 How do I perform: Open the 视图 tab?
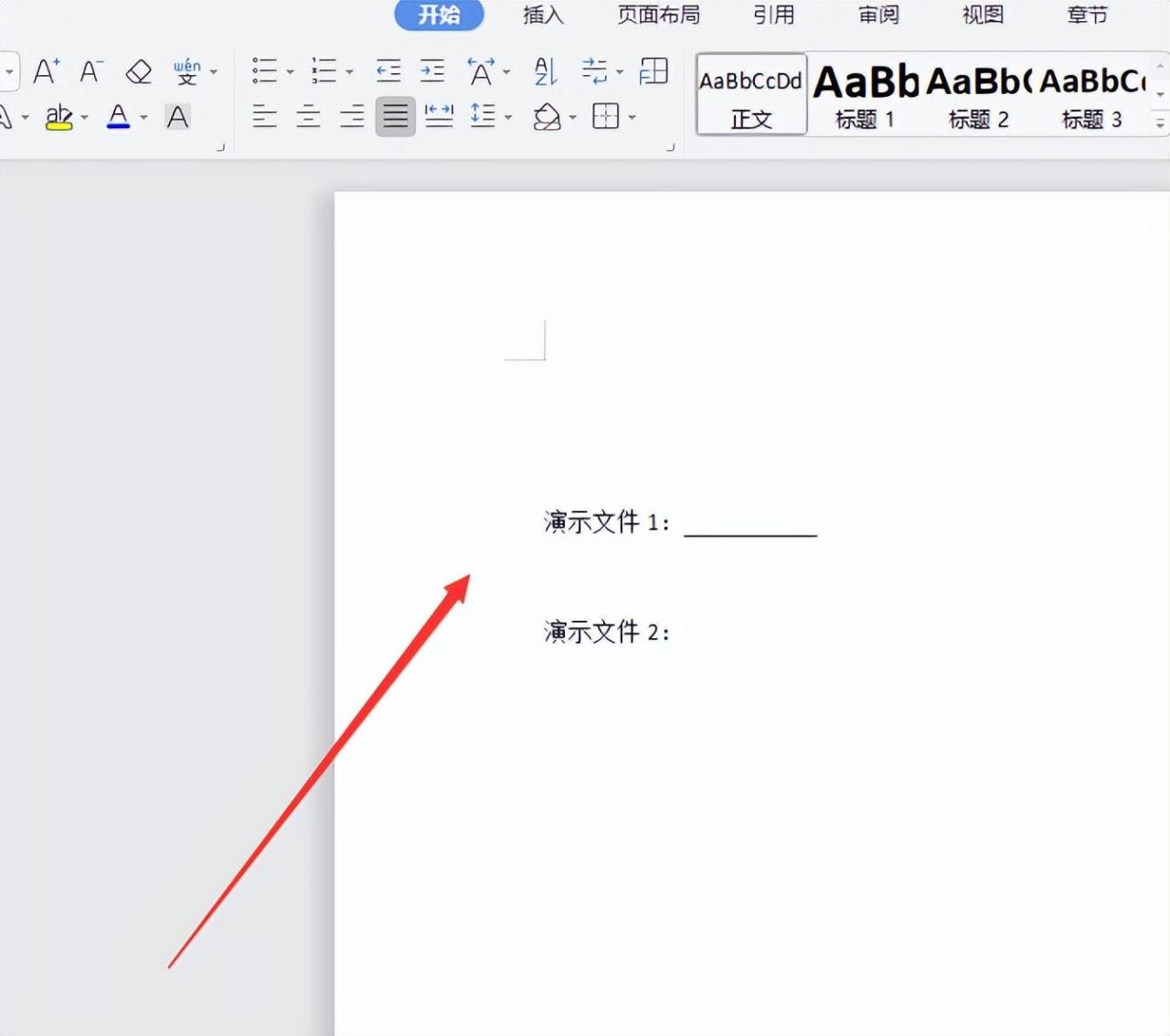tap(983, 15)
